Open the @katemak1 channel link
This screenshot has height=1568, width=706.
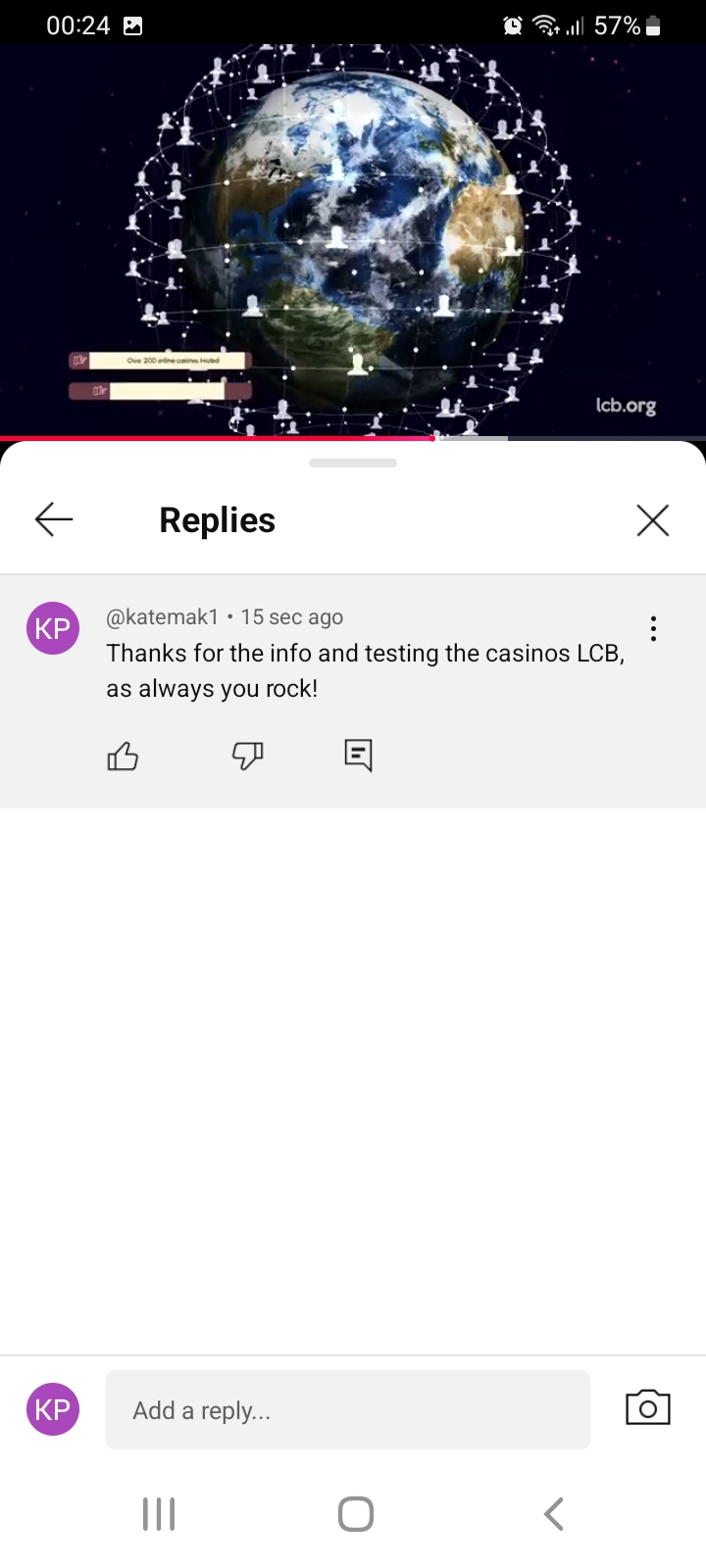point(162,617)
